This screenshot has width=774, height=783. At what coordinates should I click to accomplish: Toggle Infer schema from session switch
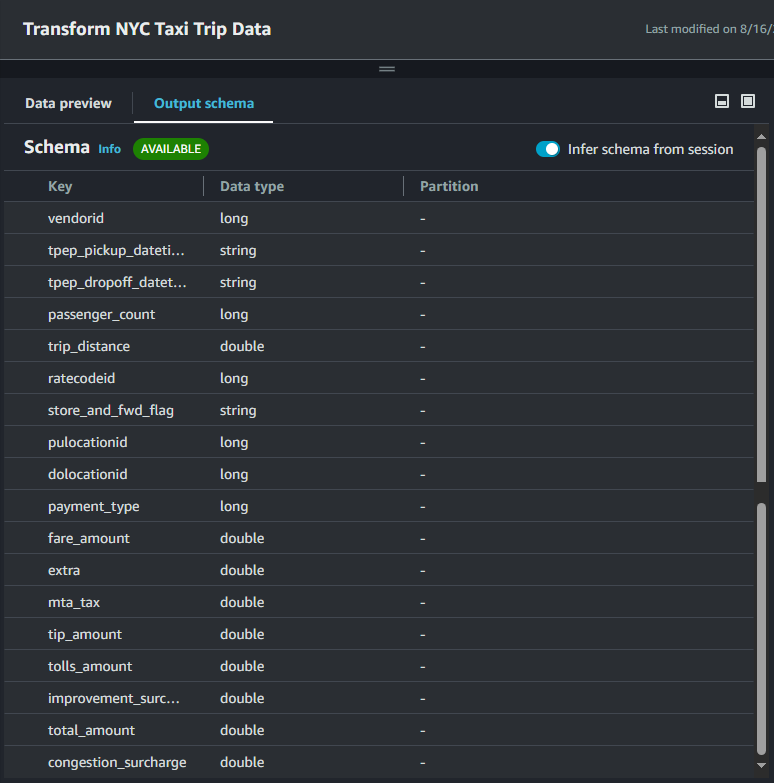click(x=548, y=149)
